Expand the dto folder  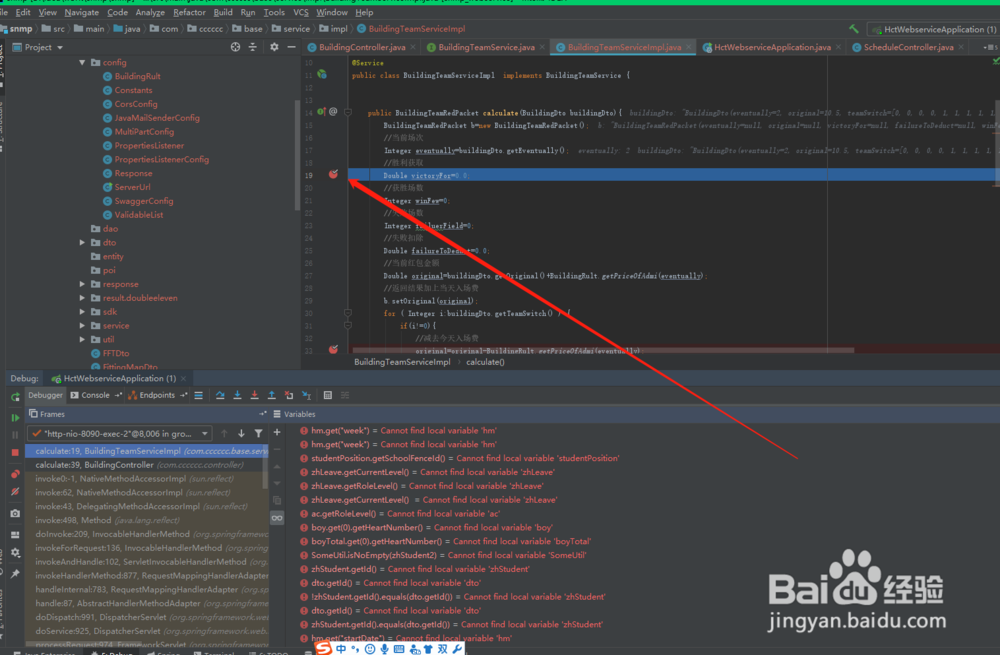(82, 242)
